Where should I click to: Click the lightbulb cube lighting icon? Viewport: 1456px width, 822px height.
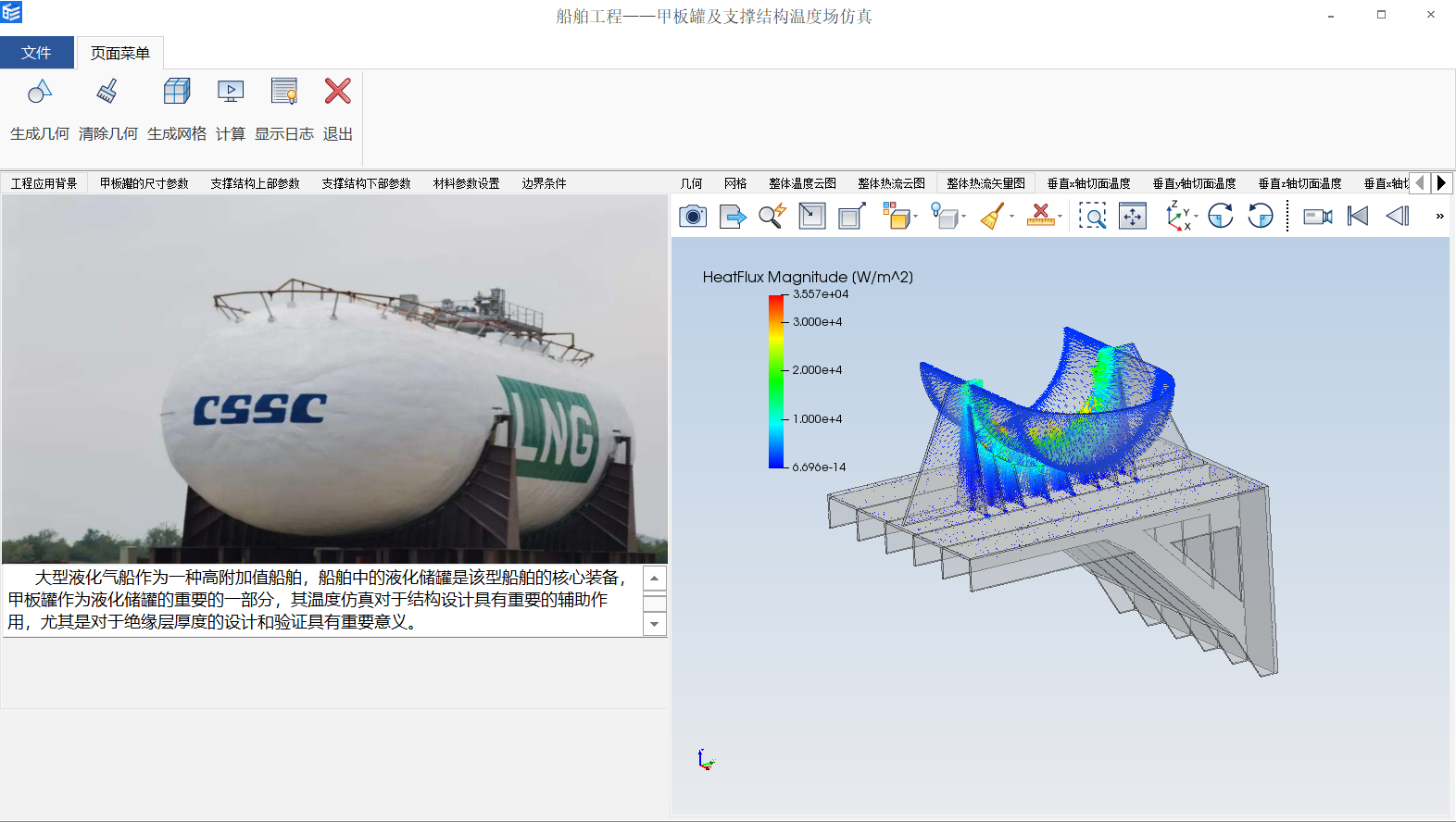[945, 217]
